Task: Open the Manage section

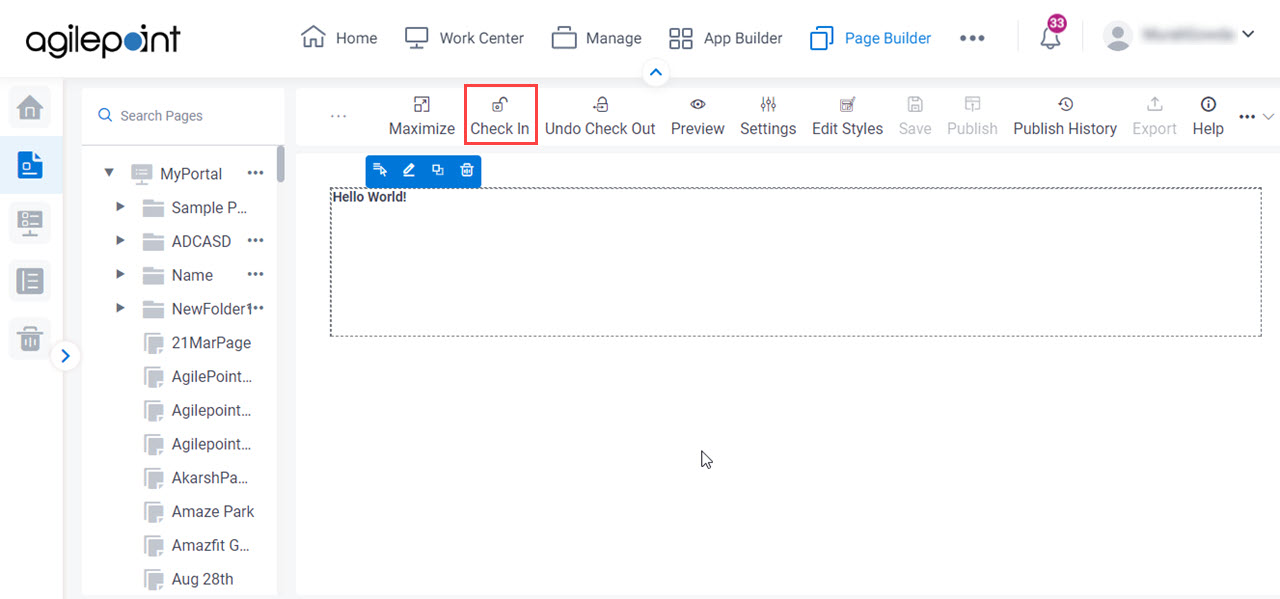Action: [x=596, y=38]
